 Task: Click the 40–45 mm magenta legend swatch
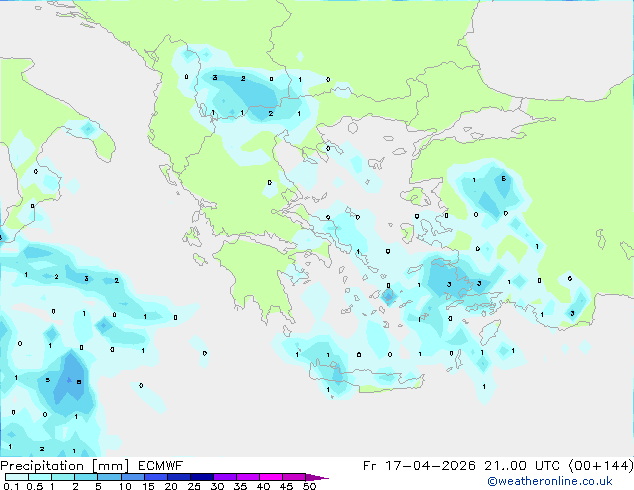(271, 477)
